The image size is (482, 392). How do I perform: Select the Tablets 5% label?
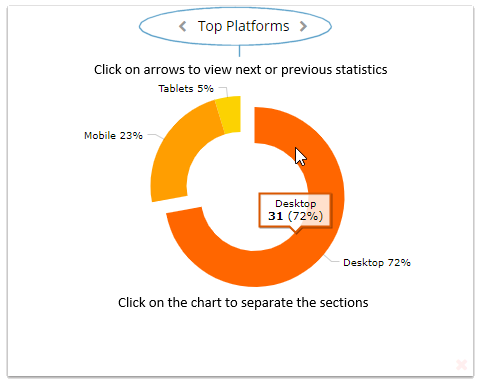186,89
